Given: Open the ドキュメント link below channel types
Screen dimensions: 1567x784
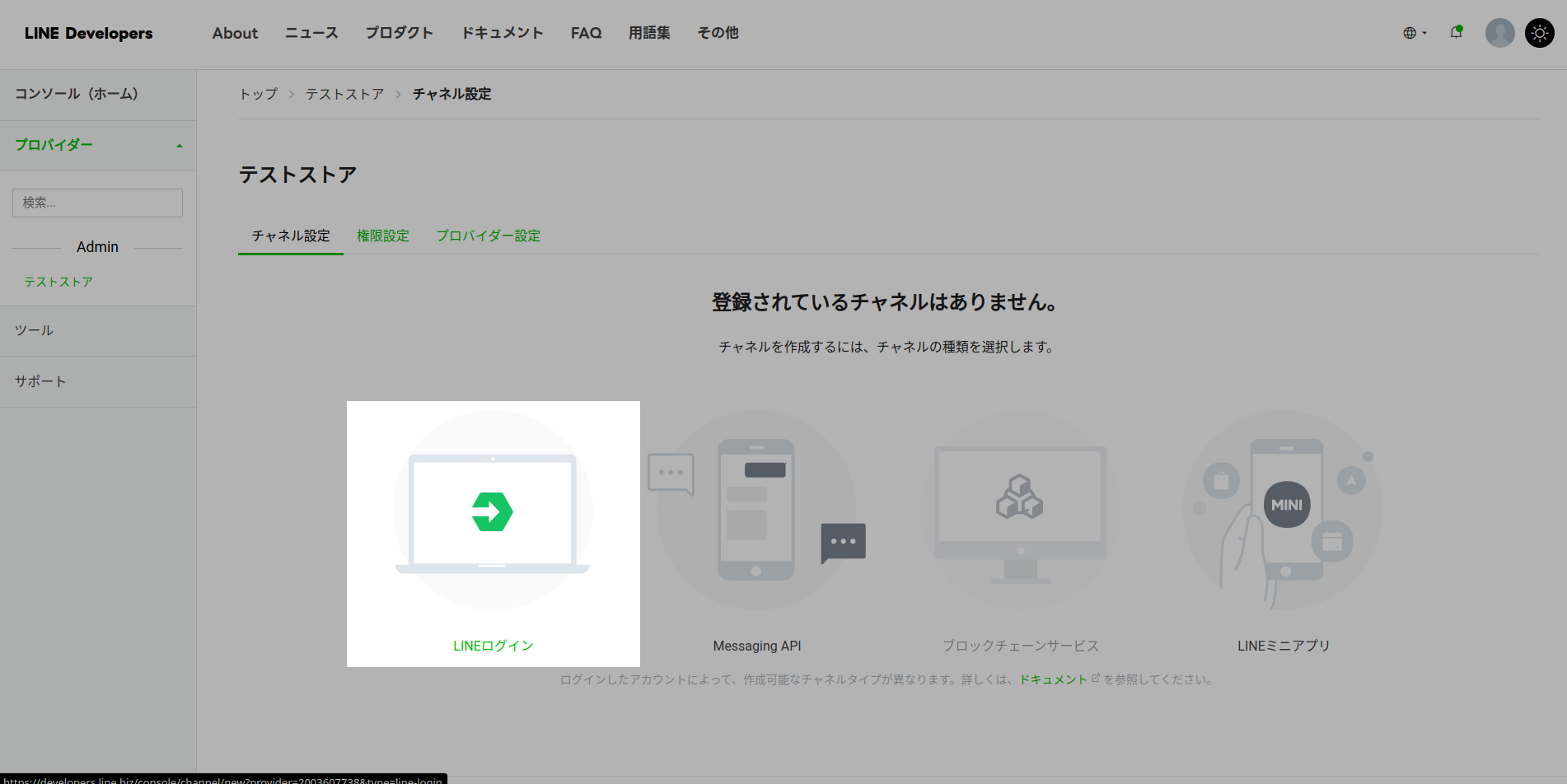Looking at the screenshot, I should (1054, 680).
